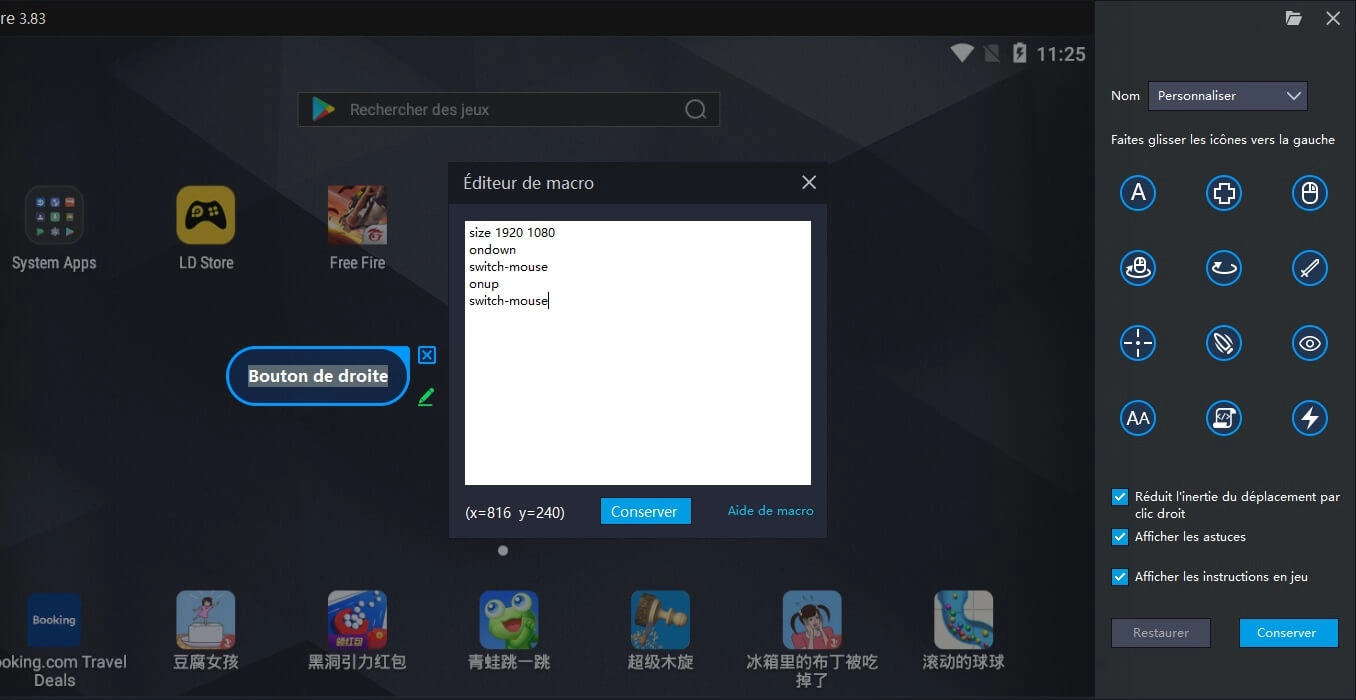Screen dimensions: 1356x700
Task: Click 'Conserver' in the macro editor
Action: click(645, 511)
